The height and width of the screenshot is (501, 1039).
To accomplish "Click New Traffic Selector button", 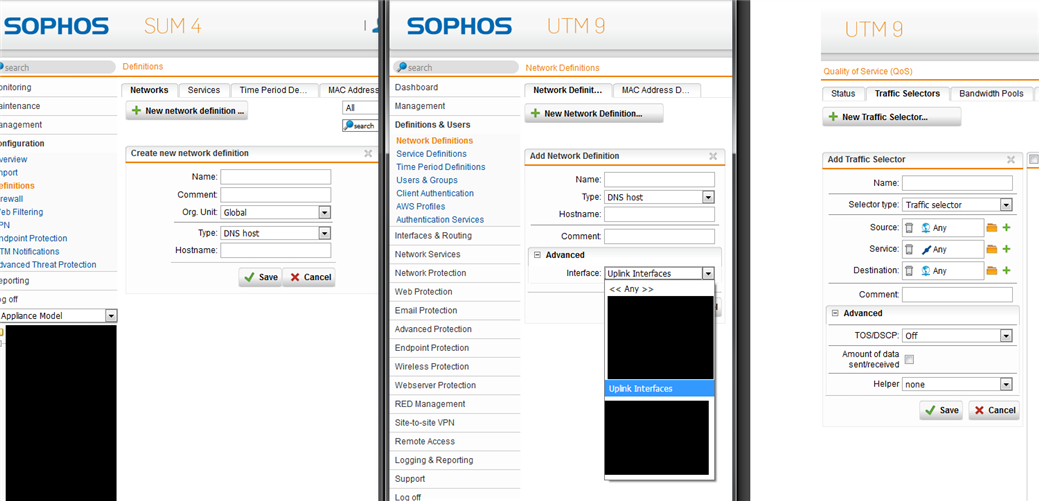I will [x=891, y=117].
